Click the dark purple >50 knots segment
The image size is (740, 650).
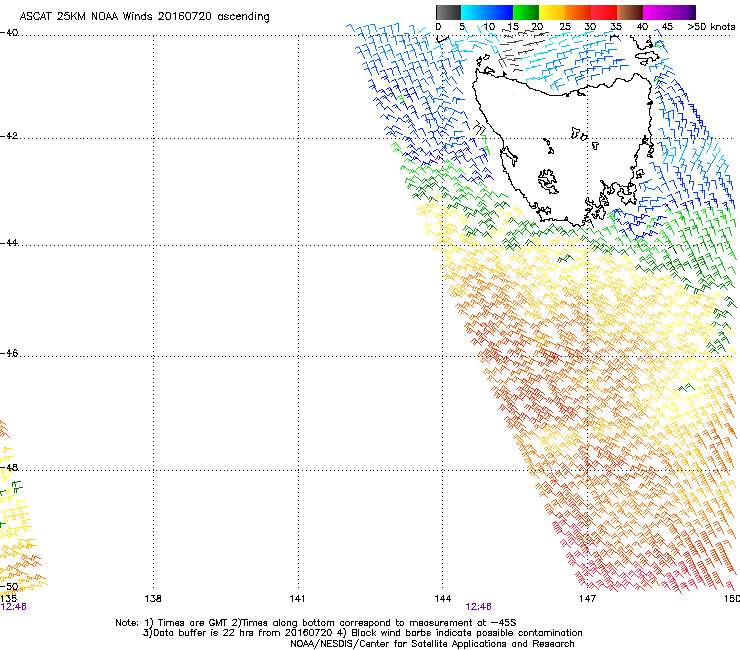(x=693, y=12)
